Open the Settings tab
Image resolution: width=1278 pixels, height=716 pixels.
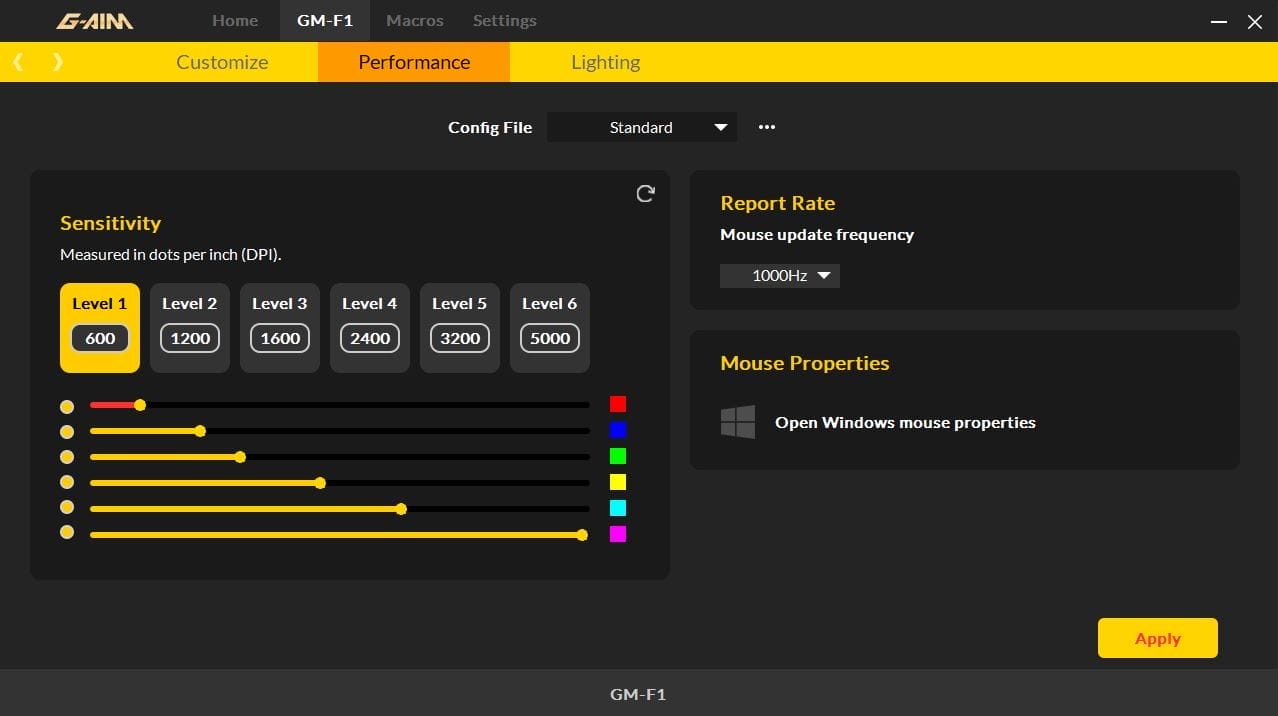[x=505, y=20]
